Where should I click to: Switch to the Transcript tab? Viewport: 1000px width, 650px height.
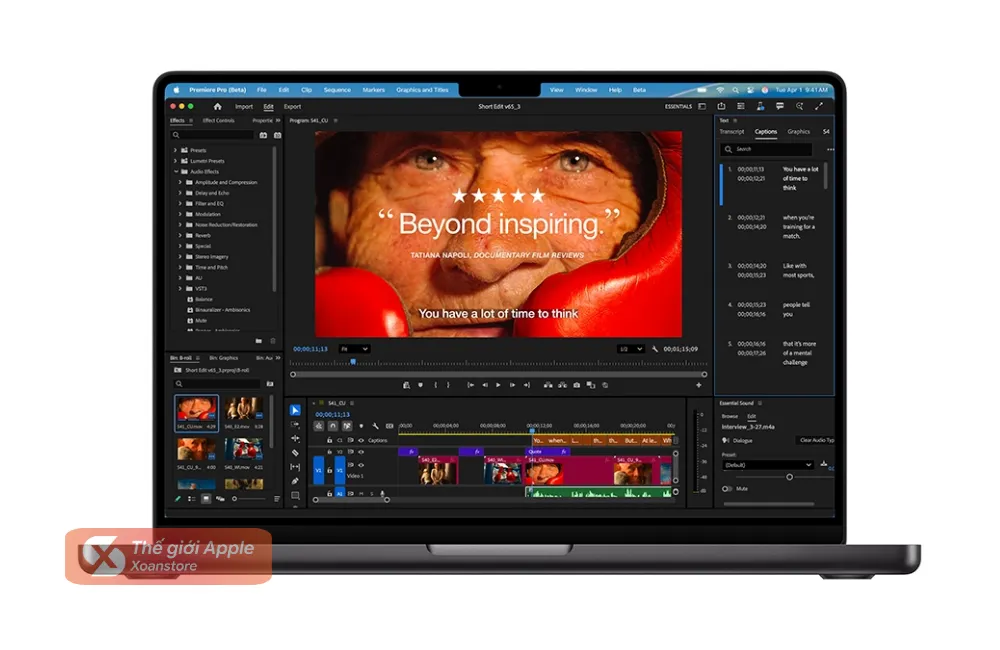point(732,131)
